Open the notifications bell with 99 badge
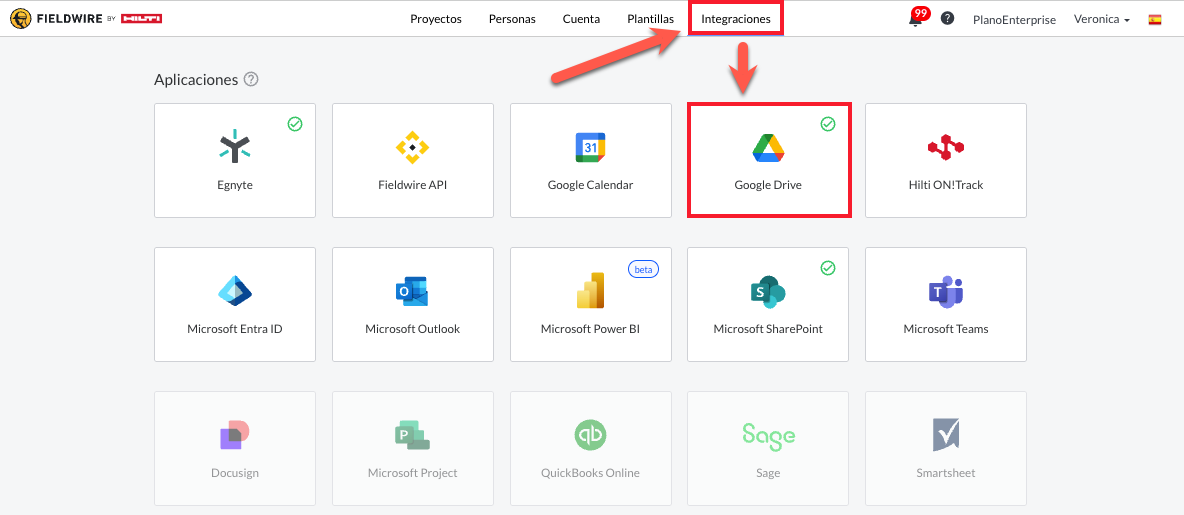Image resolution: width=1184 pixels, height=515 pixels. pyautogui.click(x=917, y=18)
